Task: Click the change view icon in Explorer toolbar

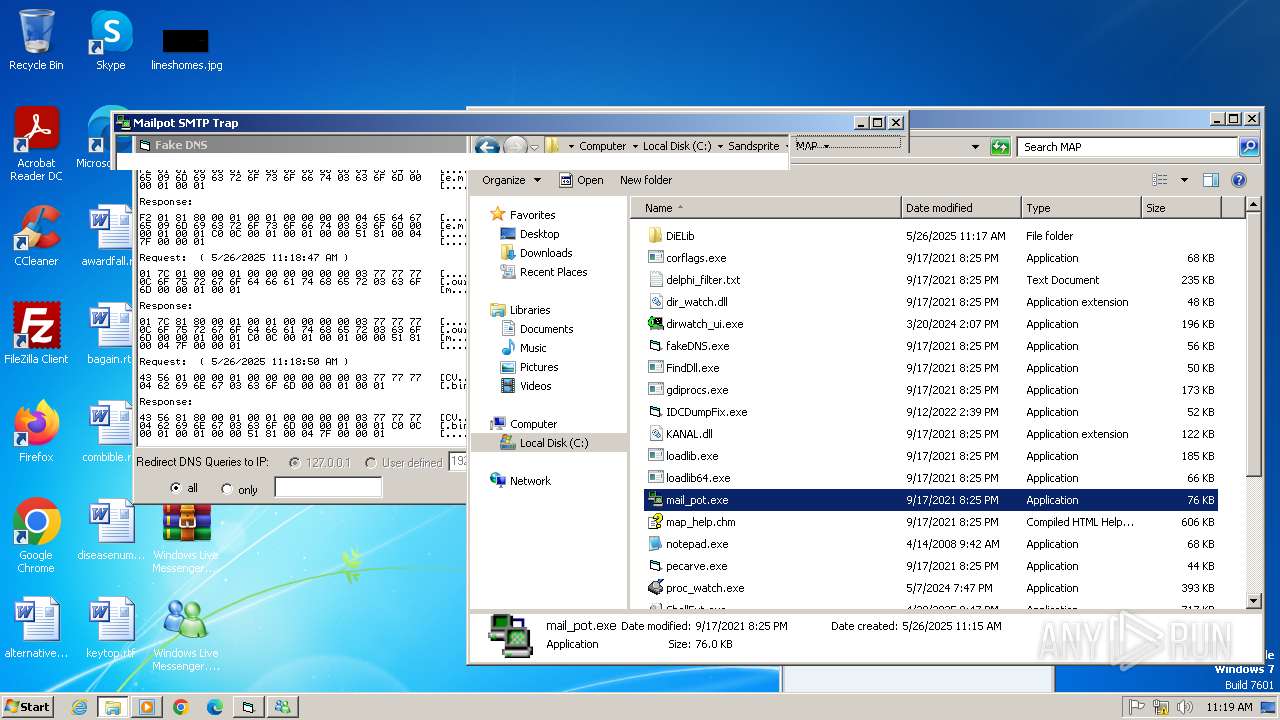Action: point(1160,180)
